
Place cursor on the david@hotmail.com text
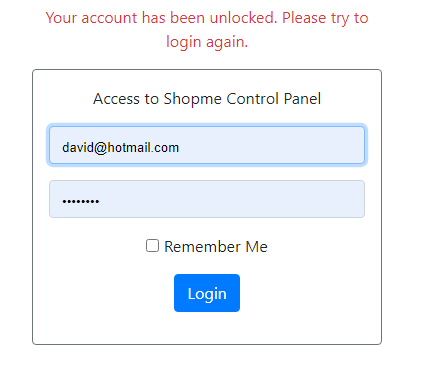120,147
